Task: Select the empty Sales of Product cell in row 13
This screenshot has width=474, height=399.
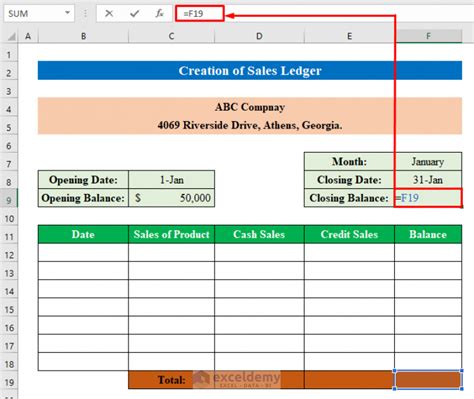Action: (171, 271)
